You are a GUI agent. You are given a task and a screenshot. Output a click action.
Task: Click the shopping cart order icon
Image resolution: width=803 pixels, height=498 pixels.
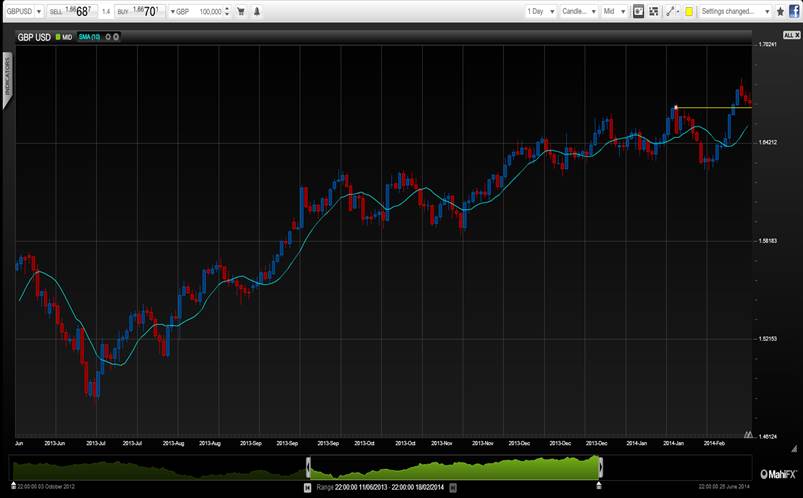coord(240,12)
